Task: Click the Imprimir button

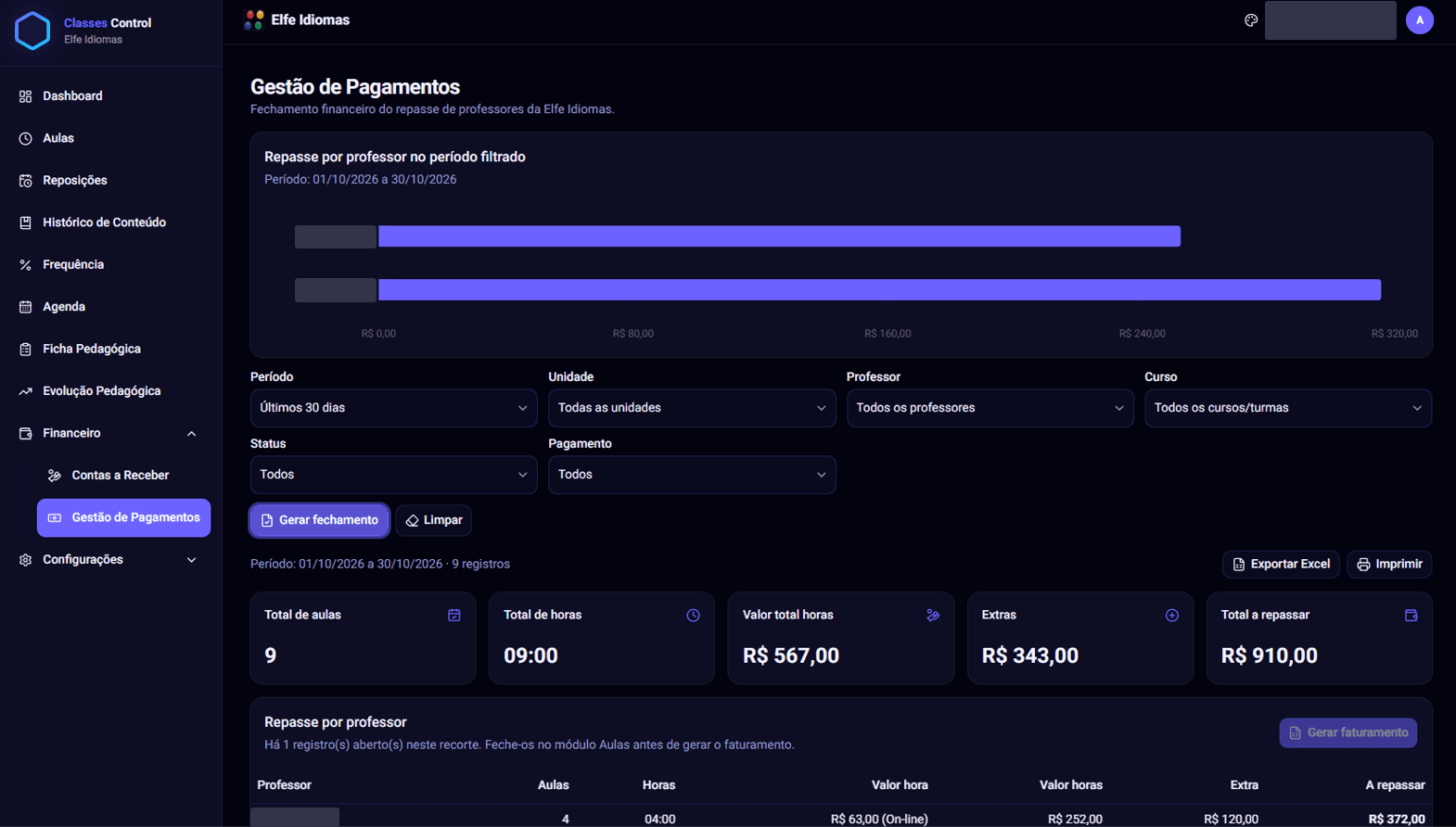Action: click(x=1389, y=564)
